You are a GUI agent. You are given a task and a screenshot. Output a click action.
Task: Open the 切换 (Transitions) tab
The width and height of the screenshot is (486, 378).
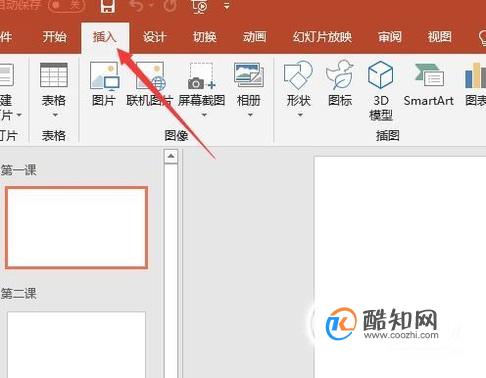click(205, 37)
